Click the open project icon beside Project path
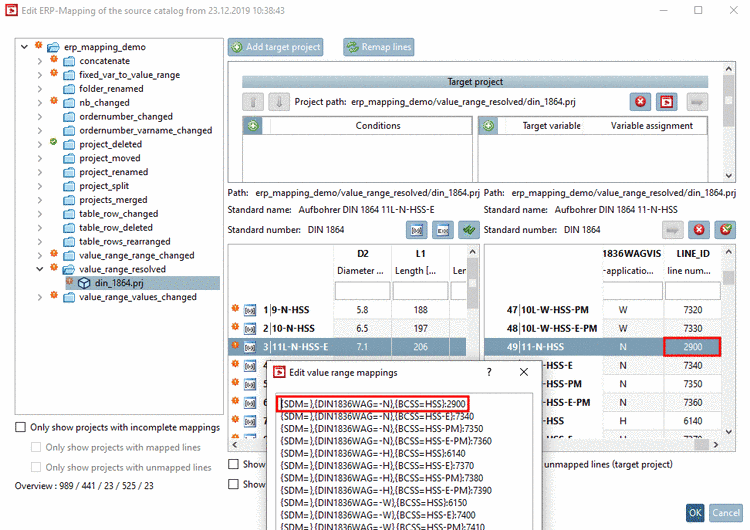The image size is (750, 530). 667,101
